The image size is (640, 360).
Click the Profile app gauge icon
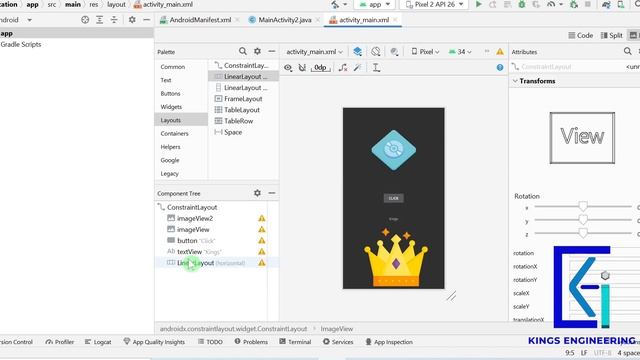pos(551,4)
